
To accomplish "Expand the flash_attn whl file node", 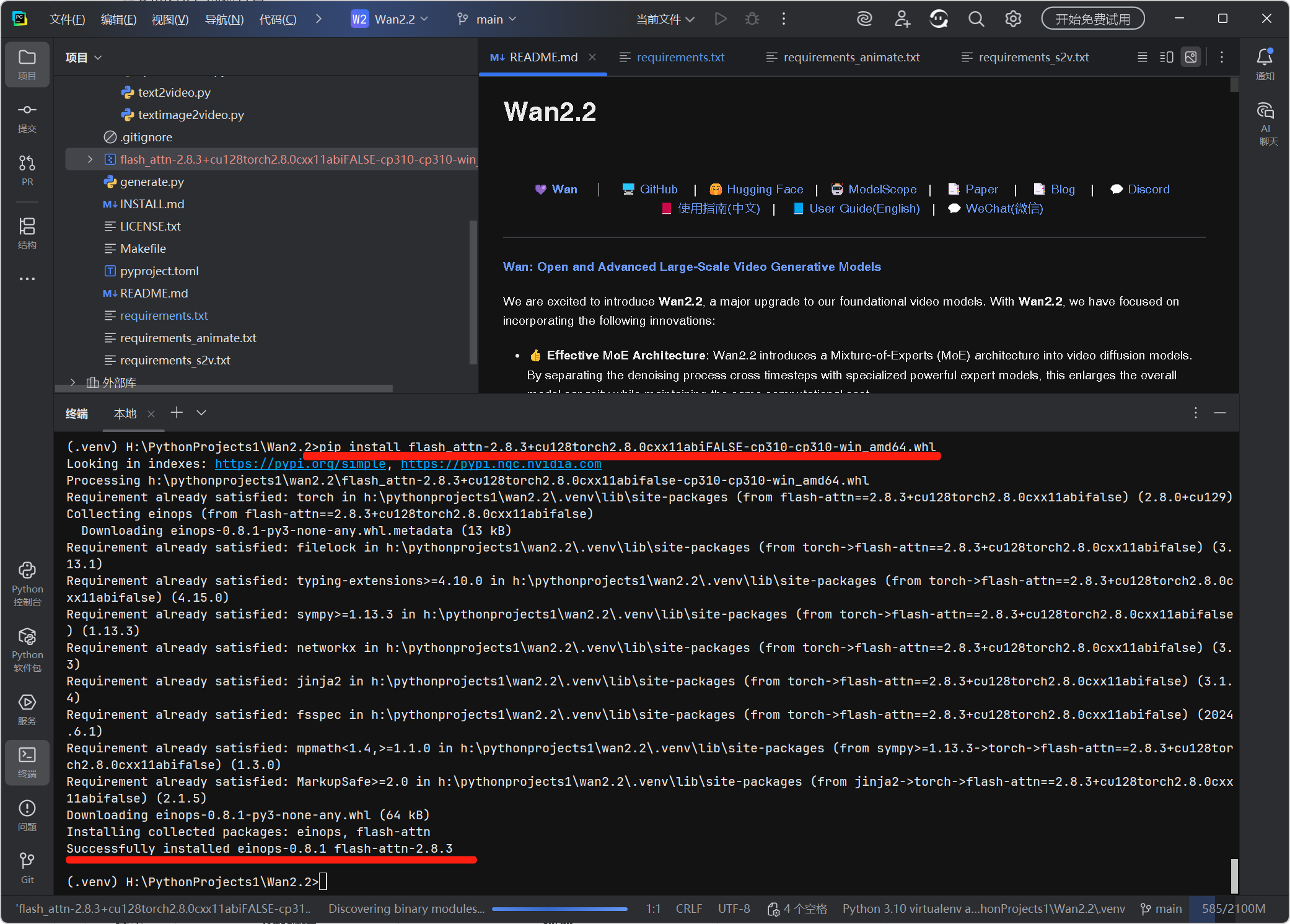I will pyautogui.click(x=90, y=159).
